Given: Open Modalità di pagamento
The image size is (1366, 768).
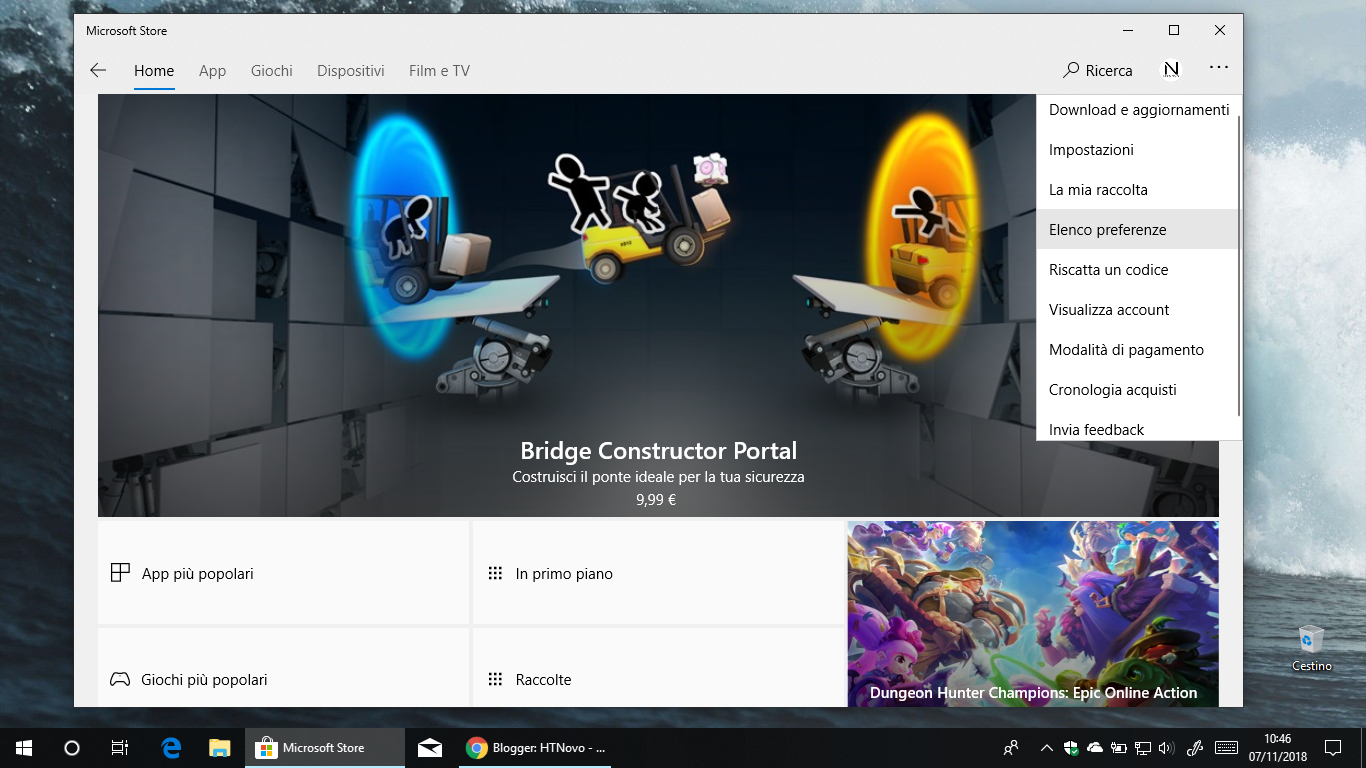Looking at the screenshot, I should point(1138,350).
